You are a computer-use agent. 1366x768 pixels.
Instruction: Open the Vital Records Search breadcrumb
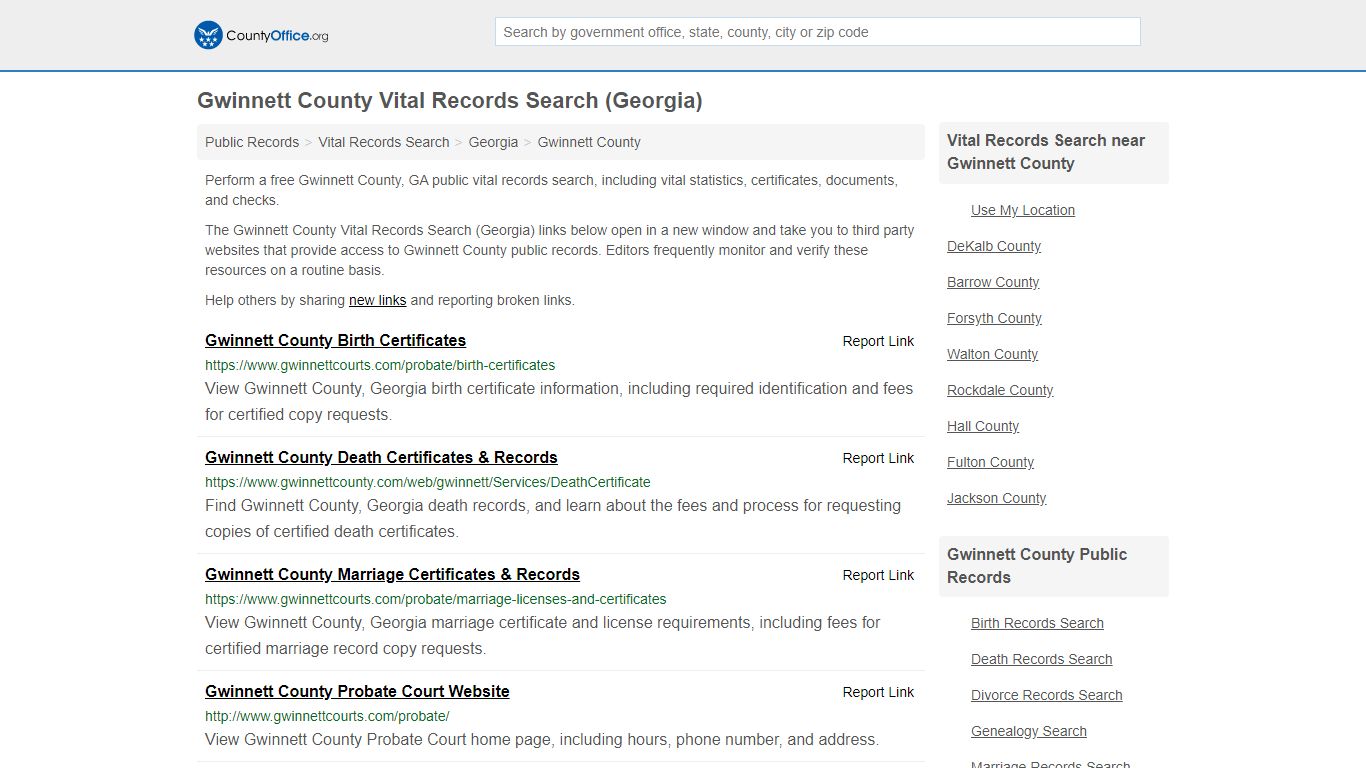pos(384,142)
